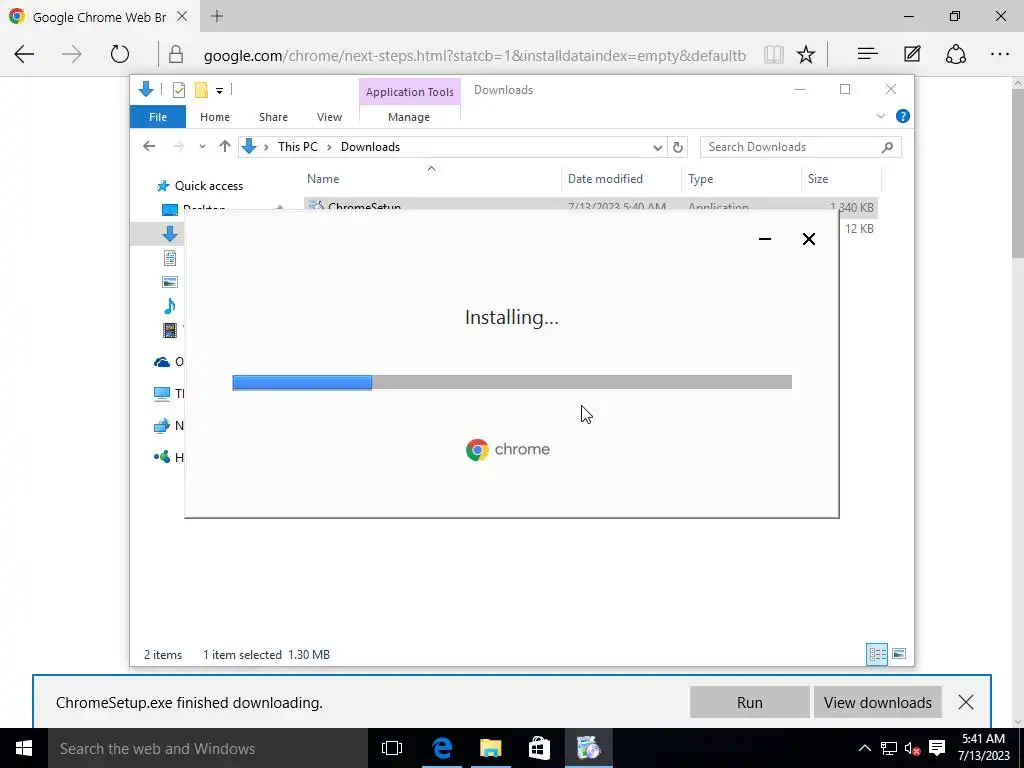1024x768 pixels.
Task: Select the Application Tools tab header
Action: [409, 92]
